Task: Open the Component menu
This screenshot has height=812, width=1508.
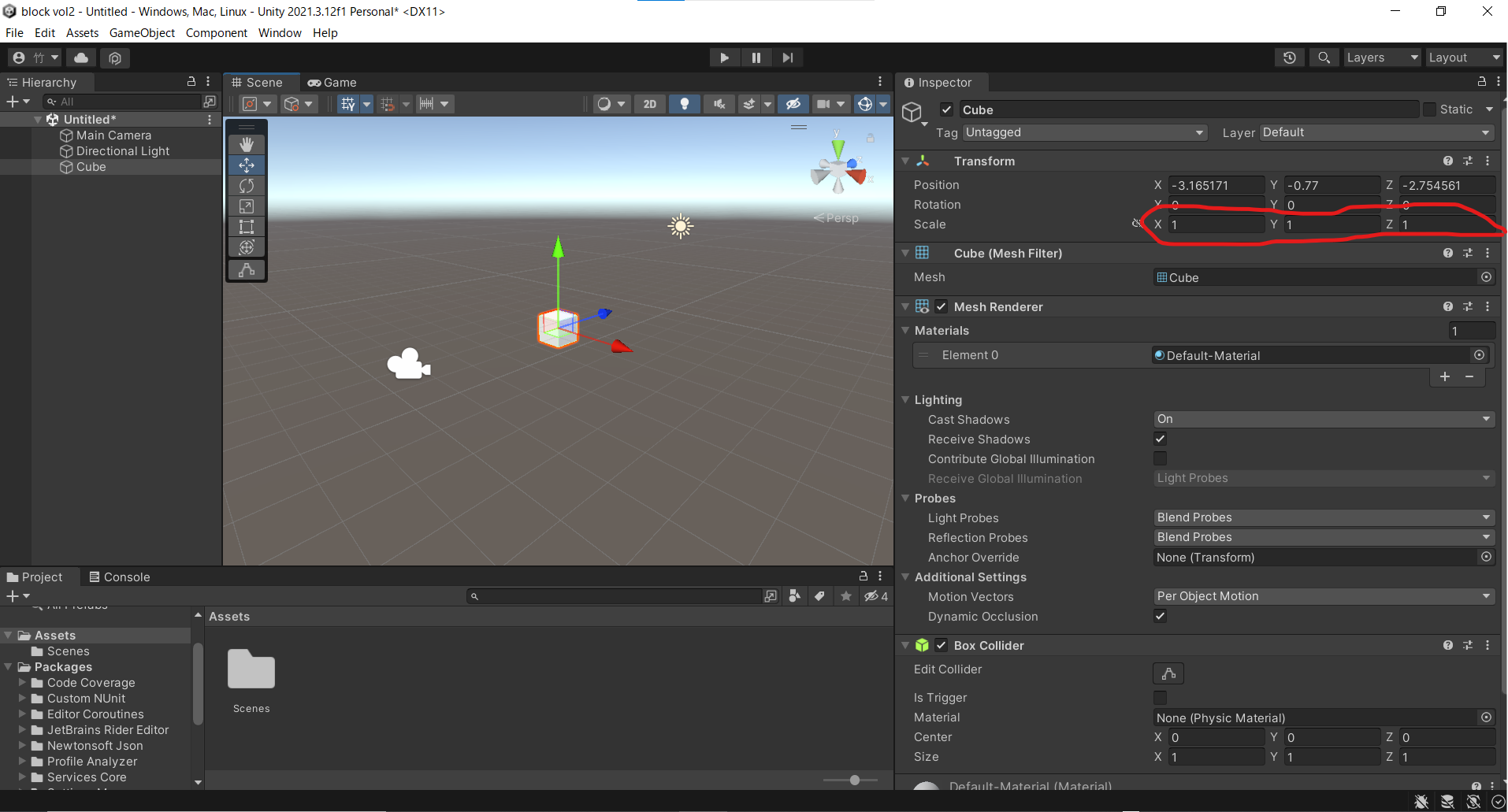Action: [x=217, y=33]
